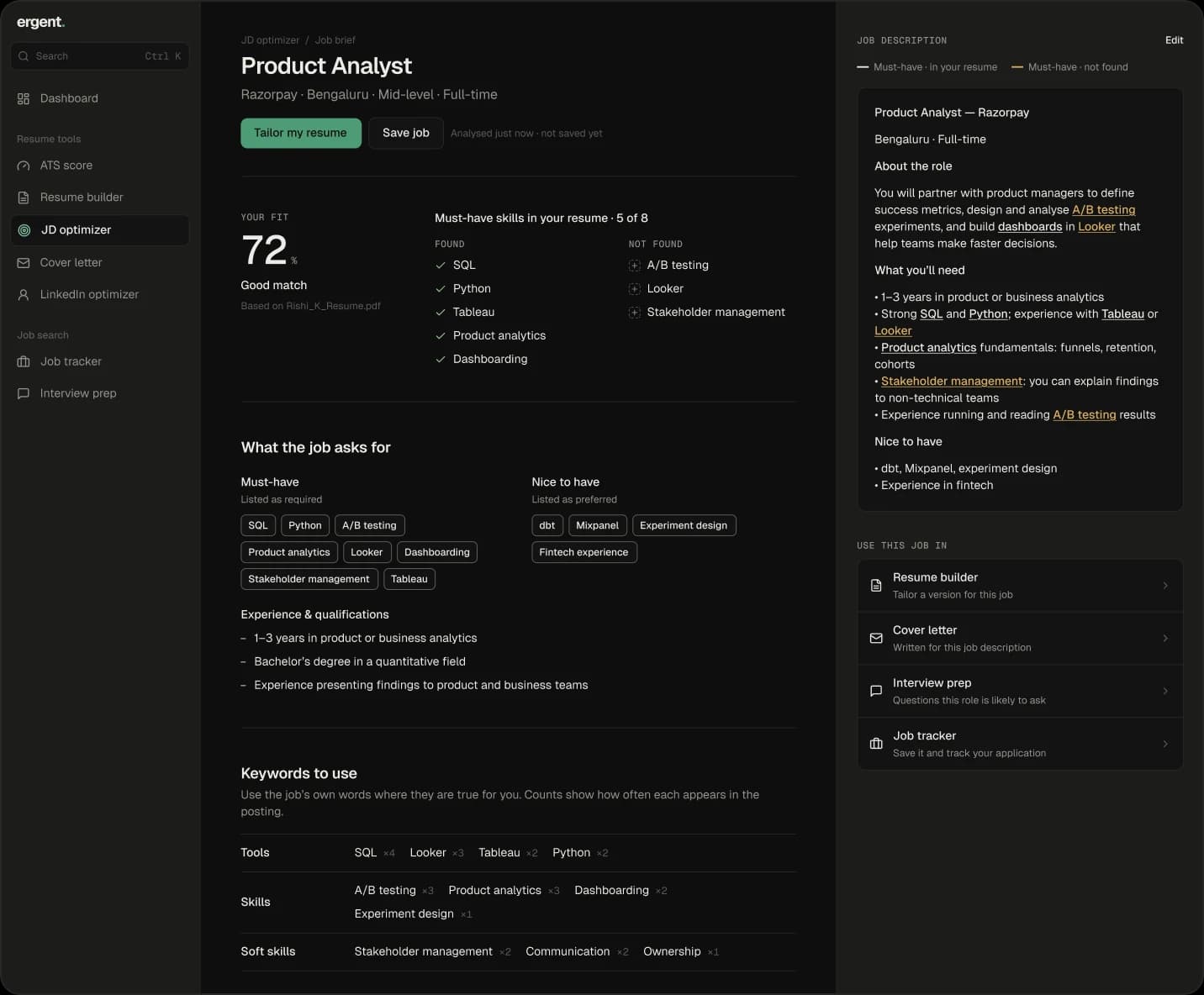The image size is (1204, 995).
Task: Click JD optimizer breadcrumb link
Action: tap(270, 40)
